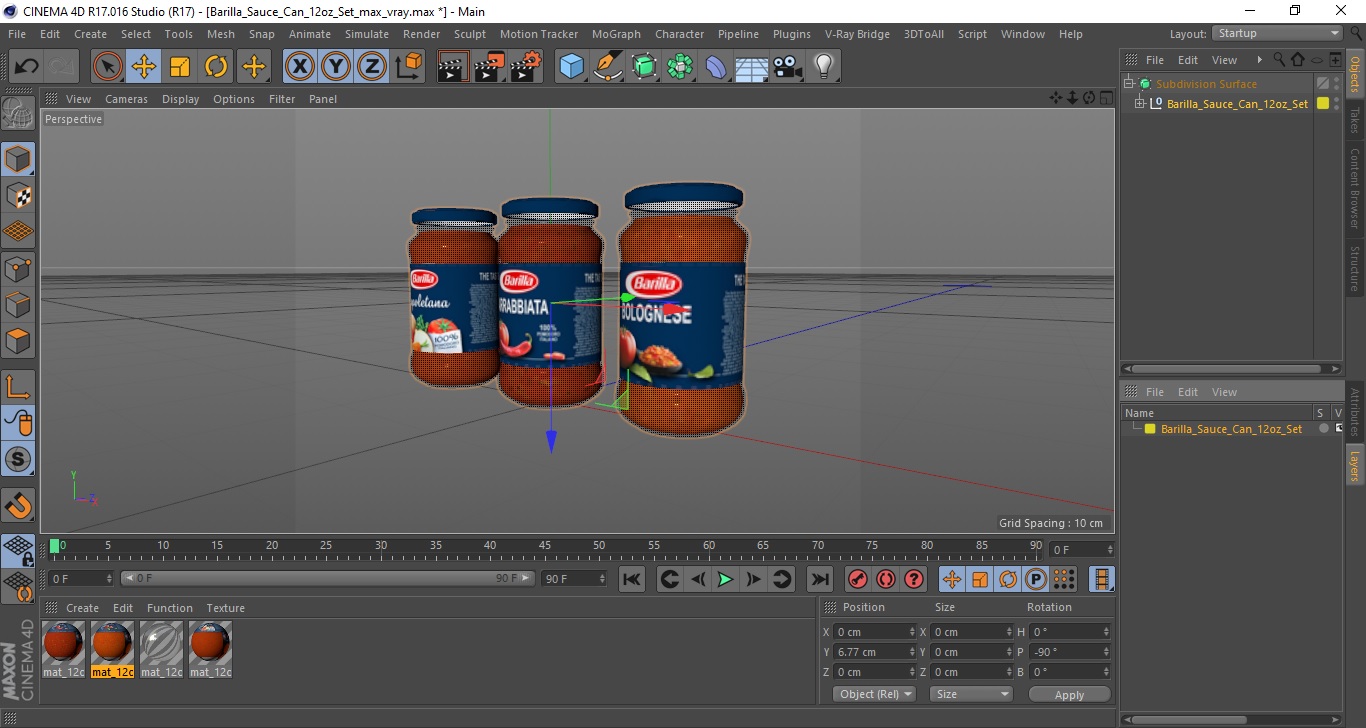Click the Rotation P -90° field

point(1070,652)
